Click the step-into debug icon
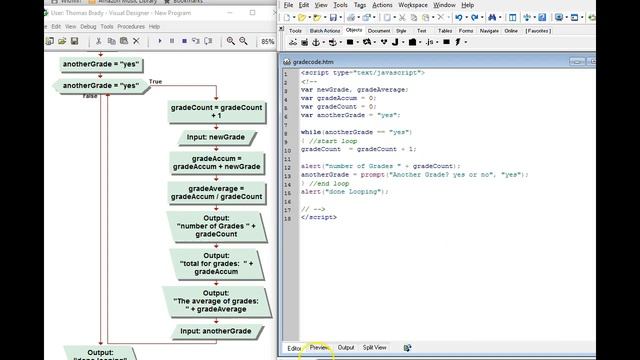 click(x=196, y=41)
